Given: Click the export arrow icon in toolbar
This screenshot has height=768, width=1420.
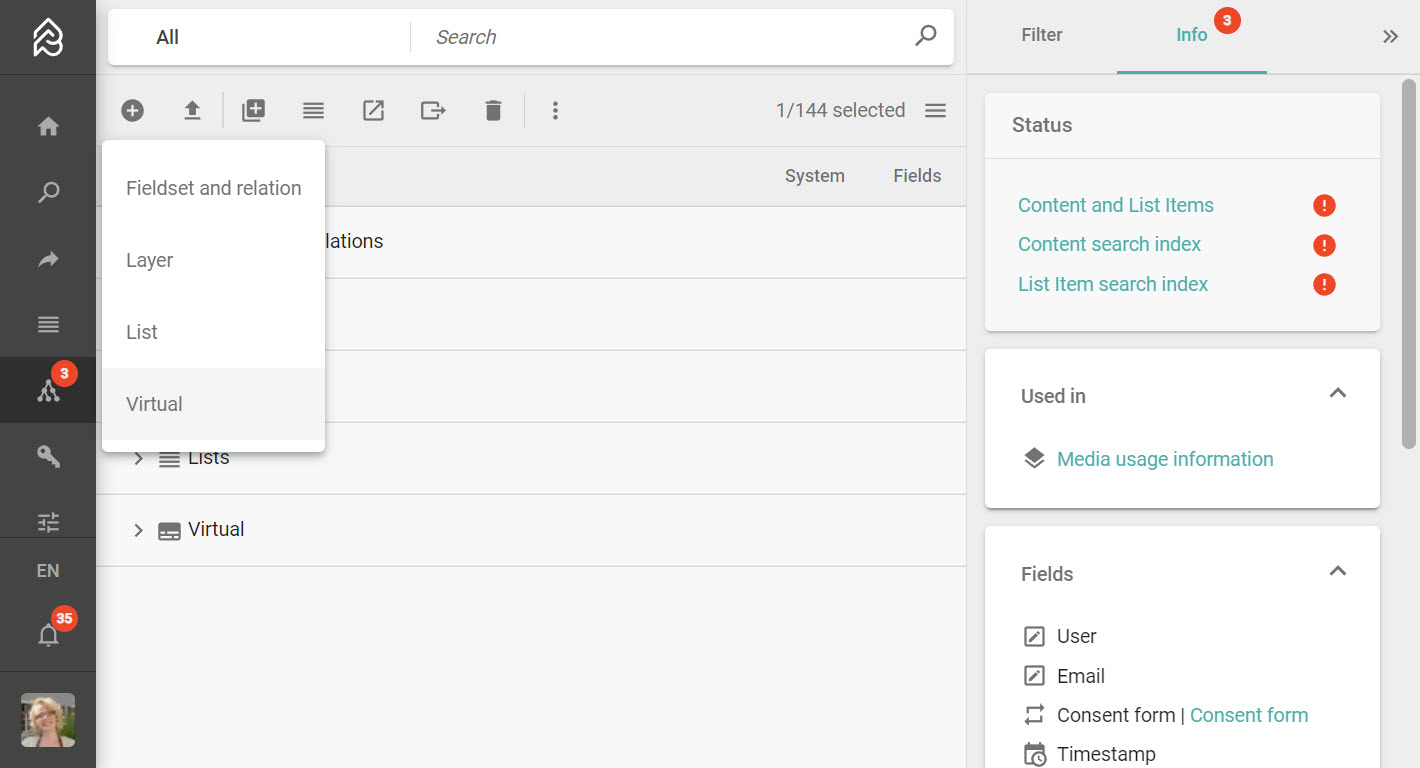Looking at the screenshot, I should pyautogui.click(x=433, y=111).
